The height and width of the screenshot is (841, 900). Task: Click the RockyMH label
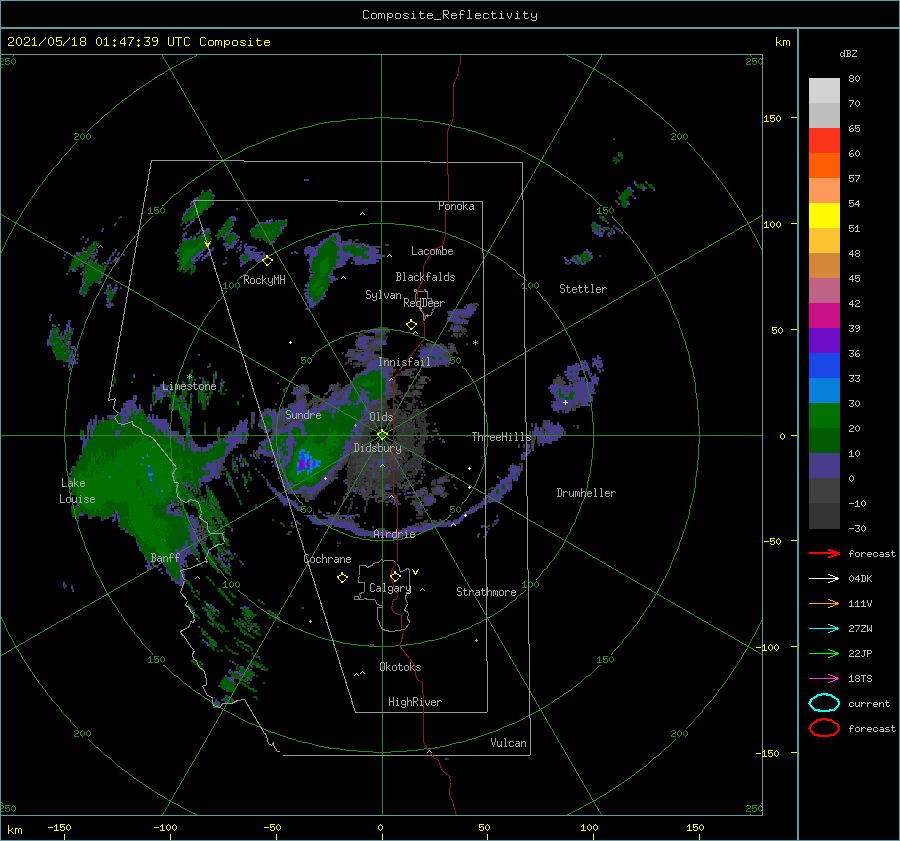[264, 280]
